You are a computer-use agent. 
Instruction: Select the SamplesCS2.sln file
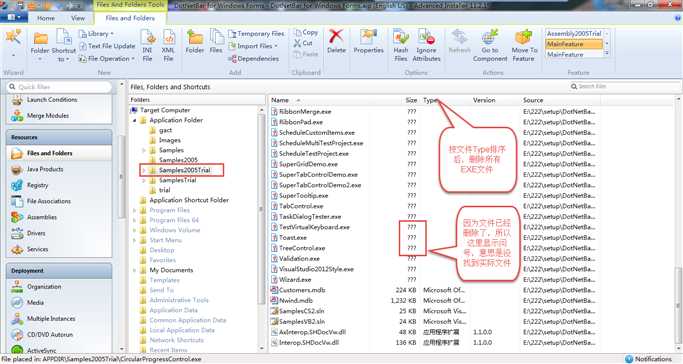(301, 311)
